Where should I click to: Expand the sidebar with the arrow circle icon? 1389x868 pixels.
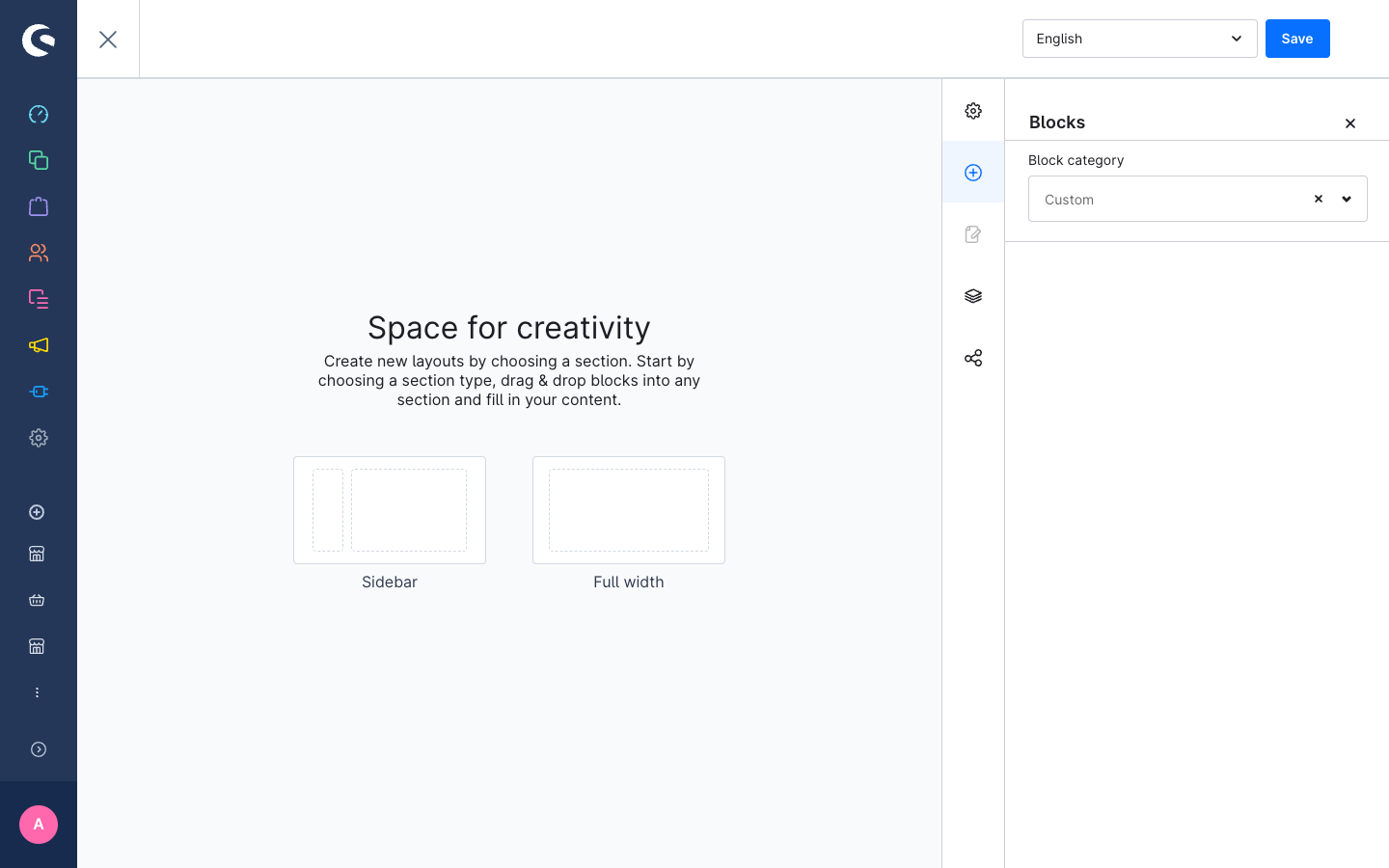coord(39,749)
